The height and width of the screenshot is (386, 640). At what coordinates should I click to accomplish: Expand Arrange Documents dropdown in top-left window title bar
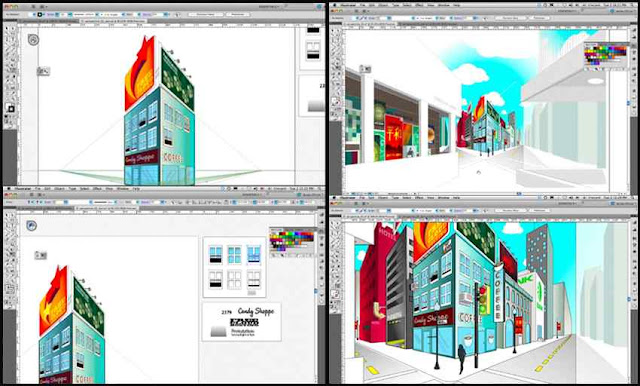point(44,7)
